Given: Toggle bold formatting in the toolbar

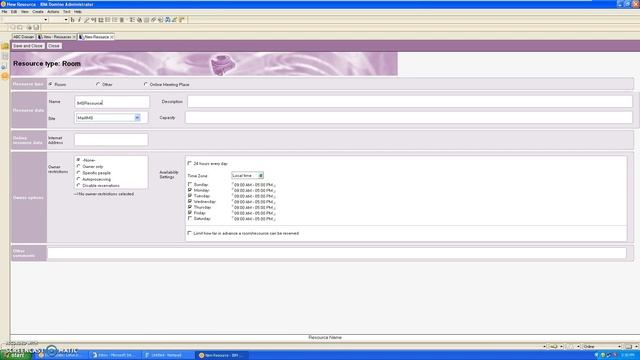Looking at the screenshot, I should coord(73,20).
